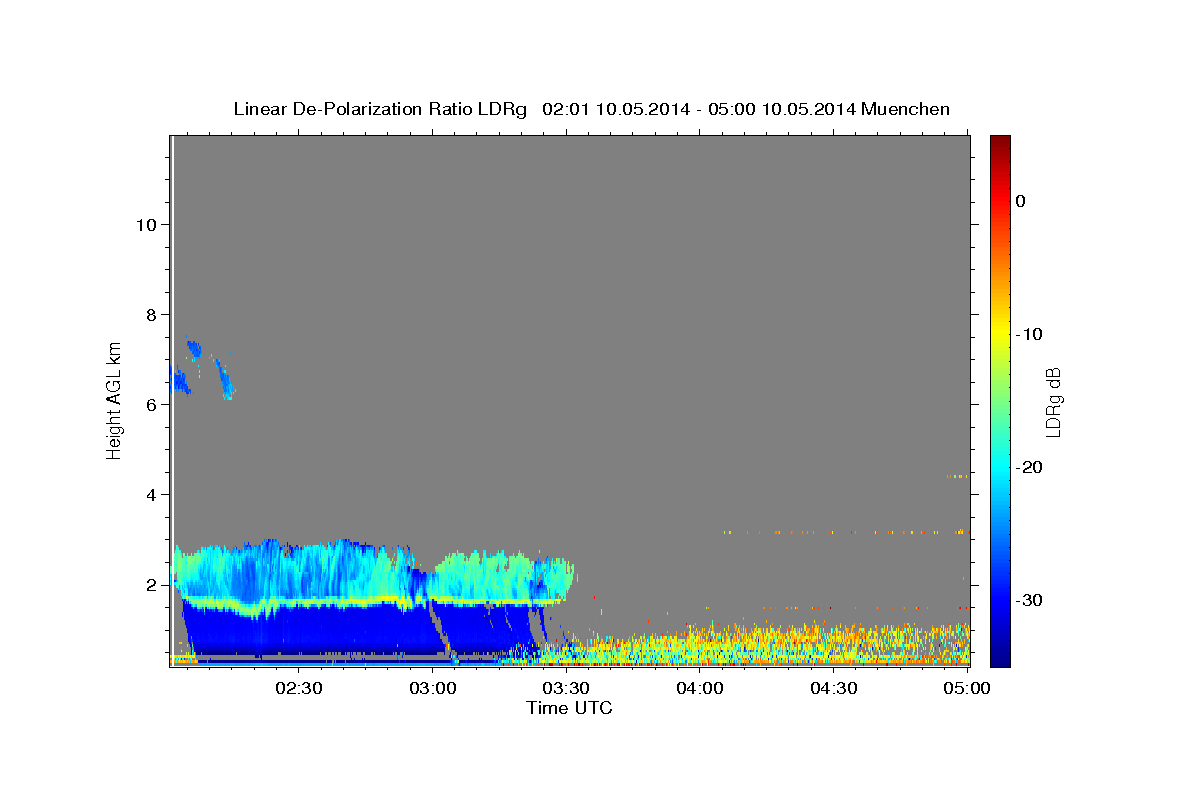Click the 'Time UTC' axis label

coord(569,708)
